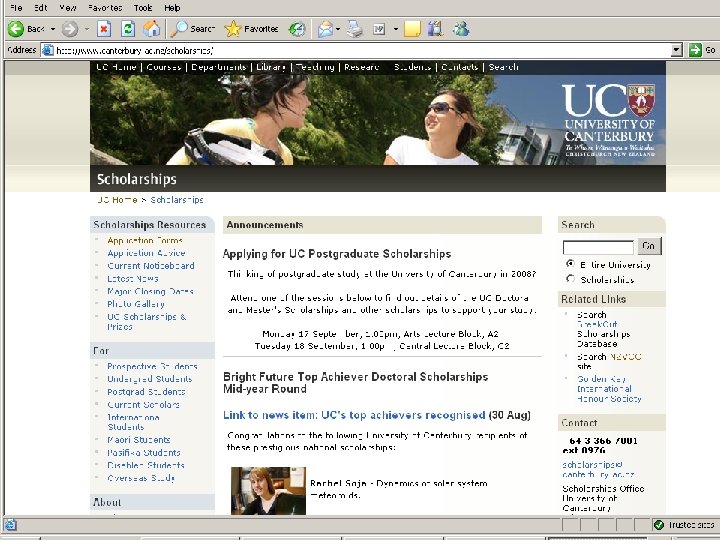
Task: Open the Edit menu
Action: 41,8
